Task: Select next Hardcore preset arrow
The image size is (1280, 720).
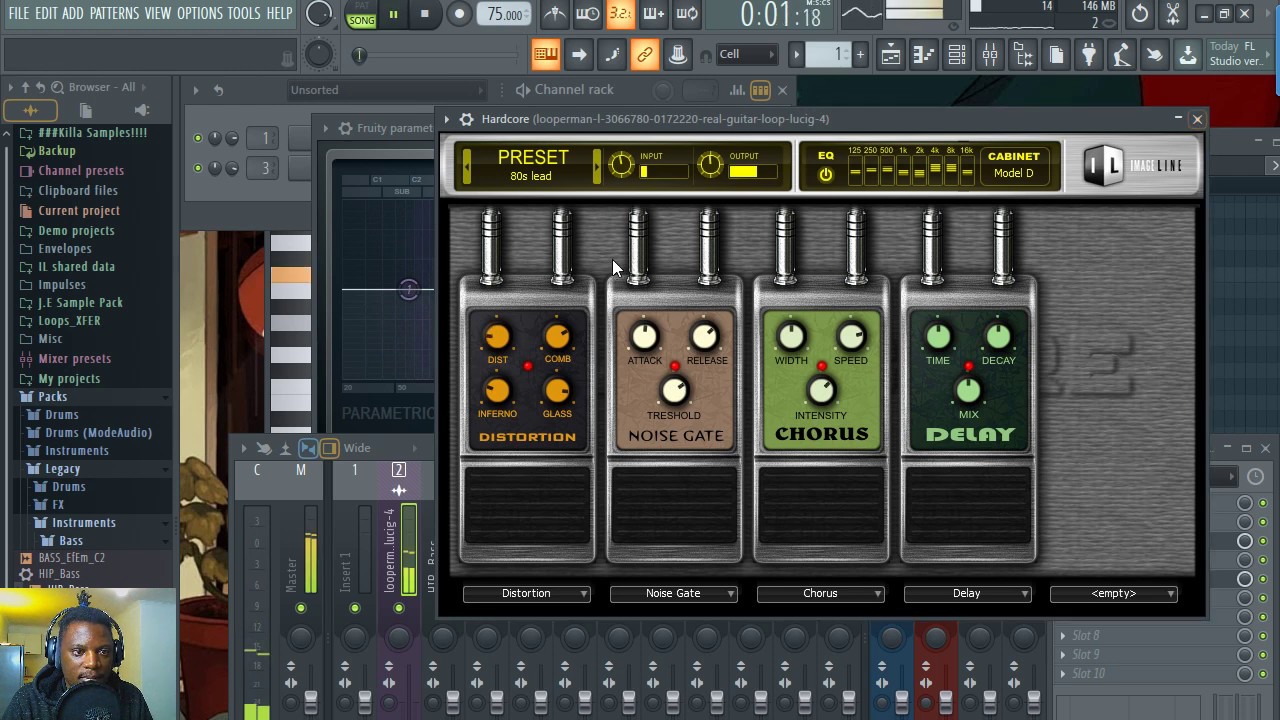Action: (x=597, y=166)
